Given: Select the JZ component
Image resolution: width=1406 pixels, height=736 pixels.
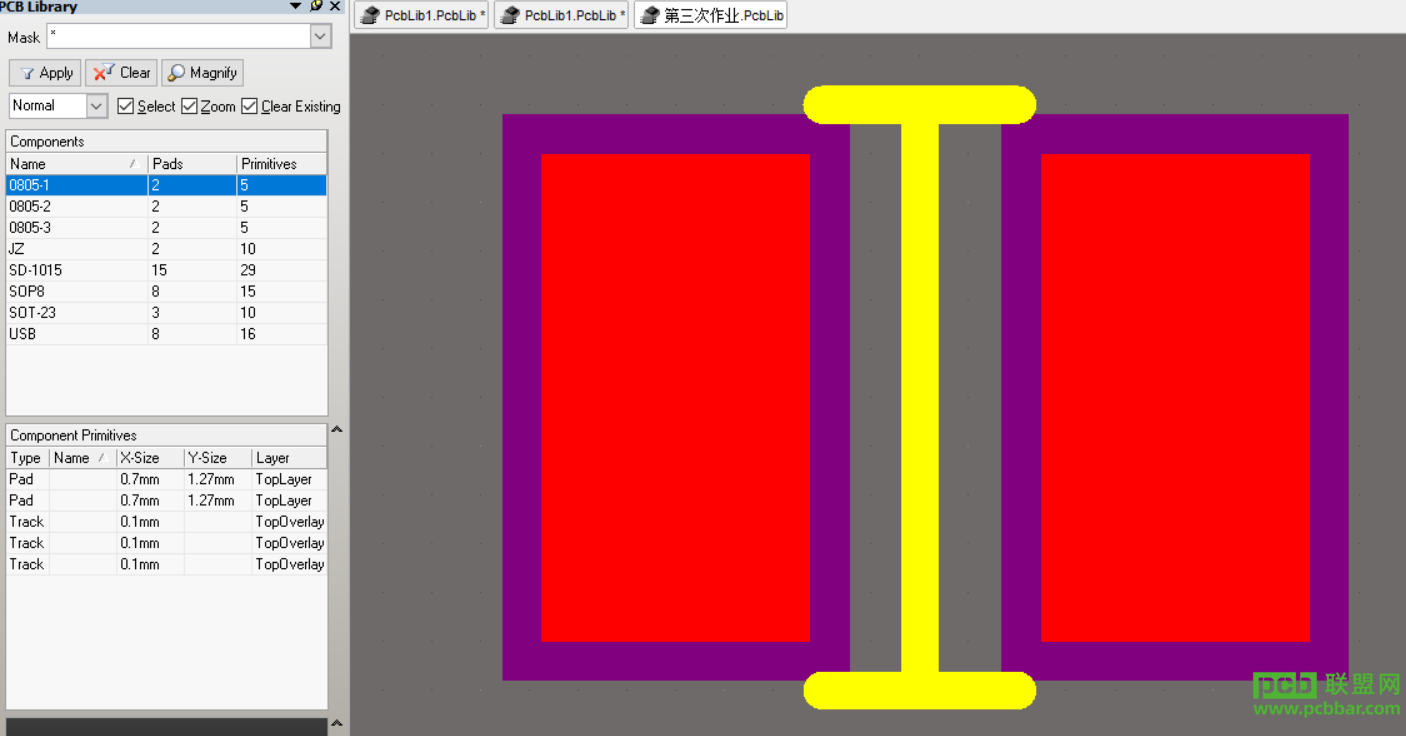Looking at the screenshot, I should [166, 249].
